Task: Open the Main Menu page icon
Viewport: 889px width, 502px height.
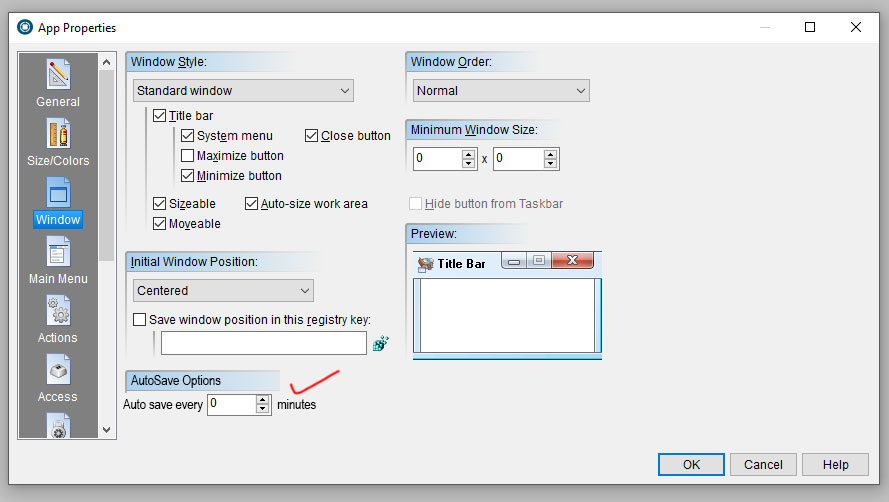Action: pos(58,251)
